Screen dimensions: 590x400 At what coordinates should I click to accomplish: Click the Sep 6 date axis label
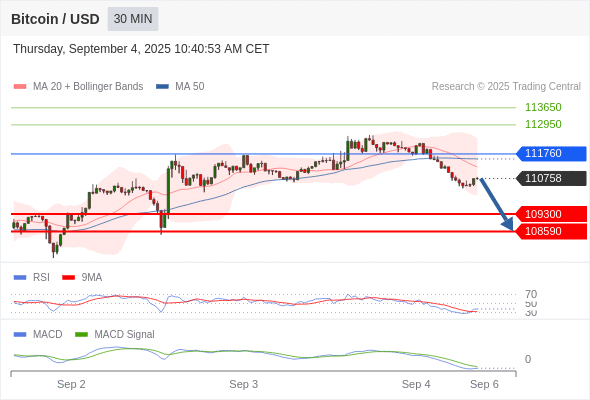[484, 384]
